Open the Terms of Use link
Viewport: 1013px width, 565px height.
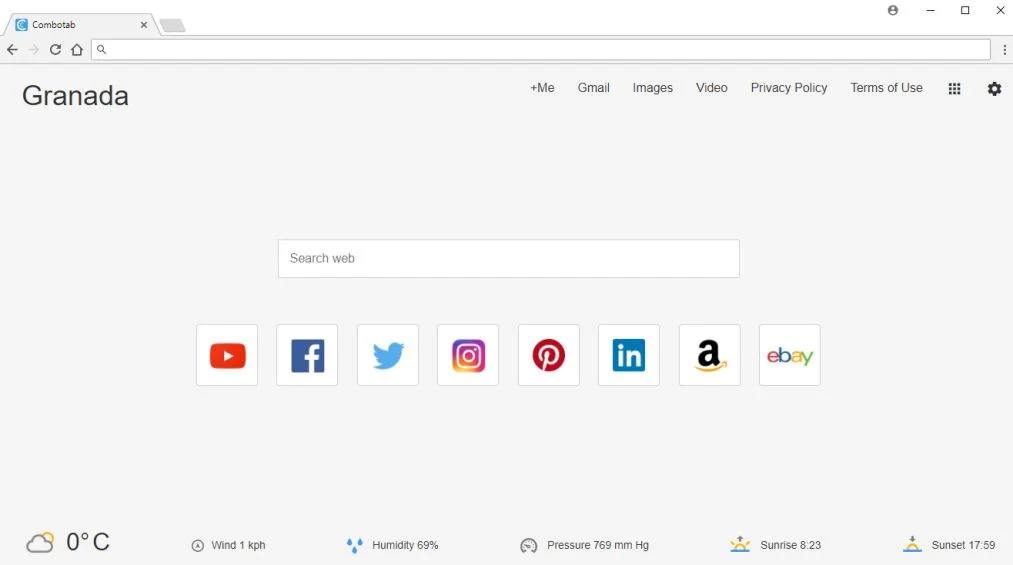click(886, 88)
